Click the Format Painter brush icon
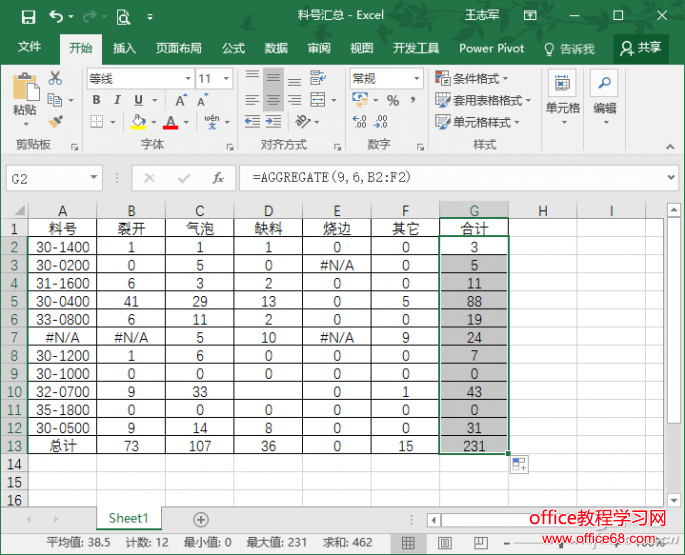This screenshot has width=685, height=555. 55,121
